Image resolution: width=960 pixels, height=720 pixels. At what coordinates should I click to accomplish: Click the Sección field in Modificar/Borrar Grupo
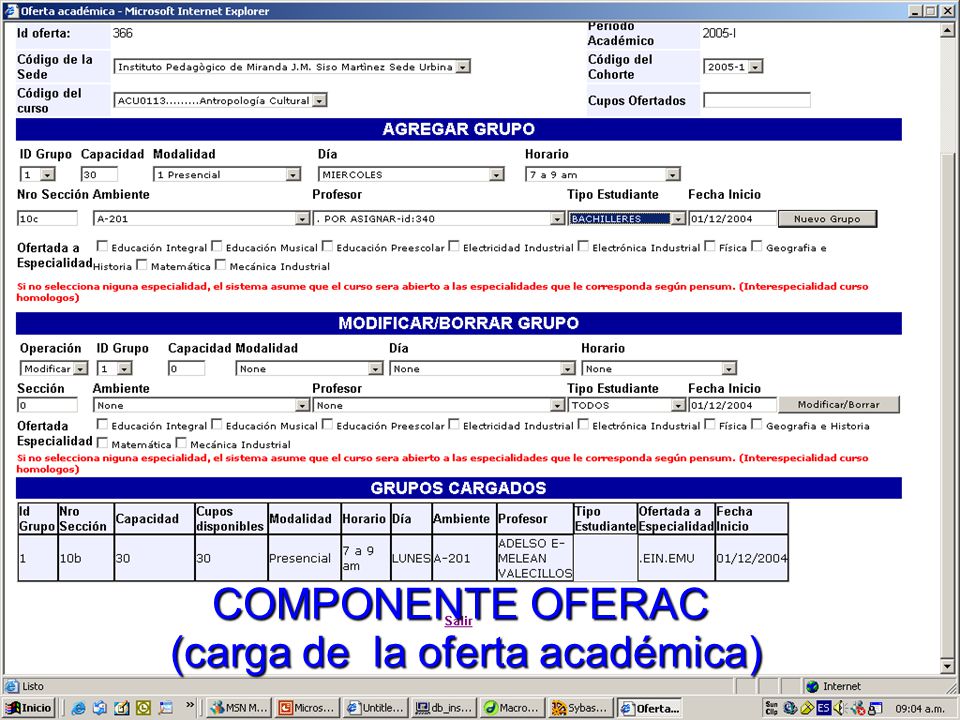(48, 405)
